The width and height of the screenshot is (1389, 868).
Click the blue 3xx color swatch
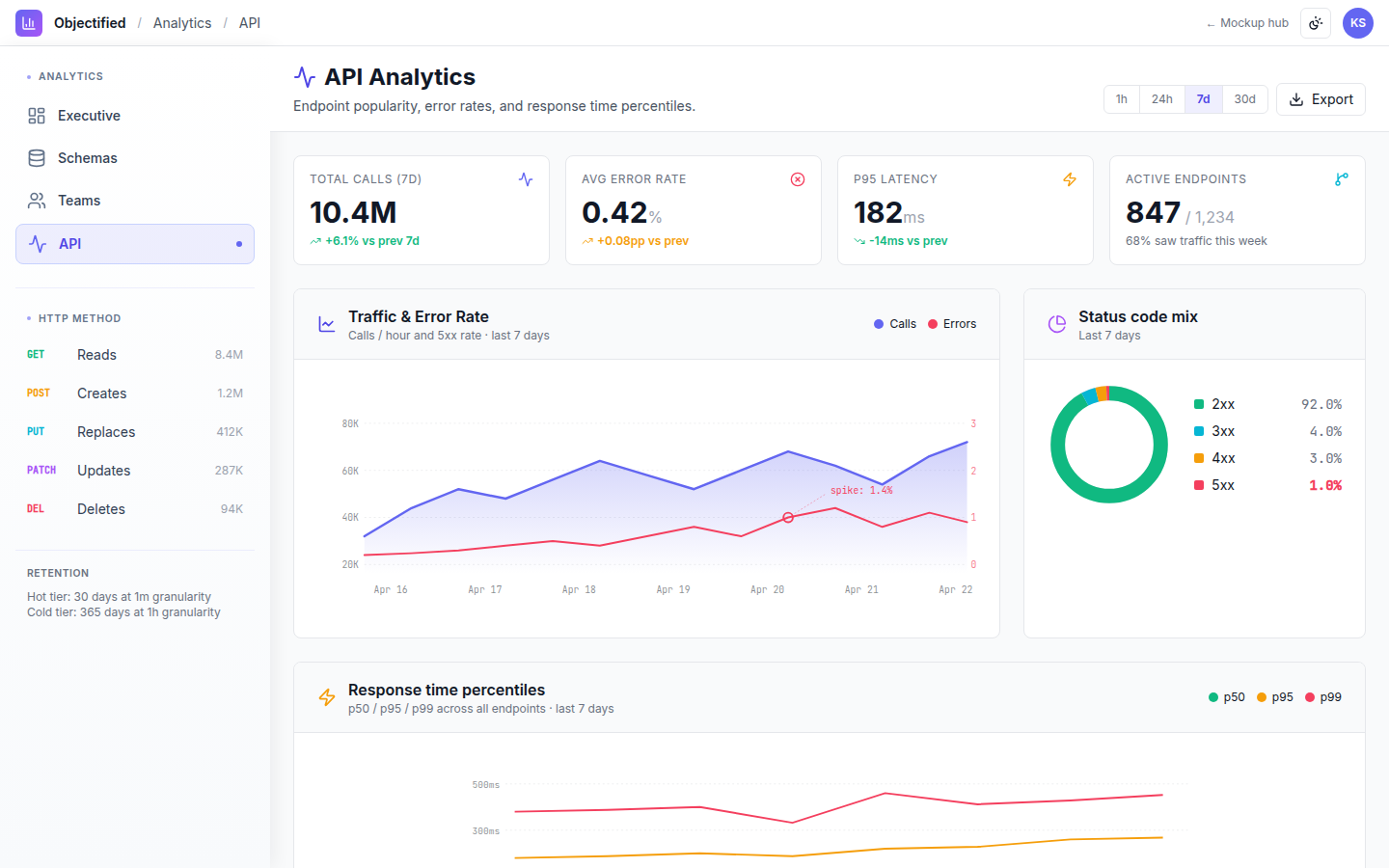click(1199, 431)
